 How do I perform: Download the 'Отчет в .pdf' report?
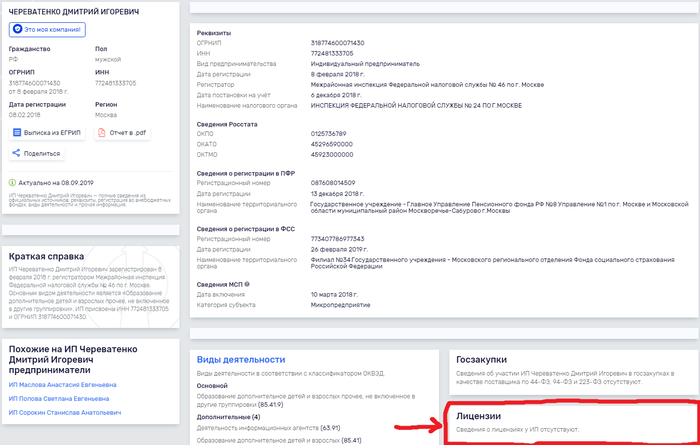coord(122,133)
